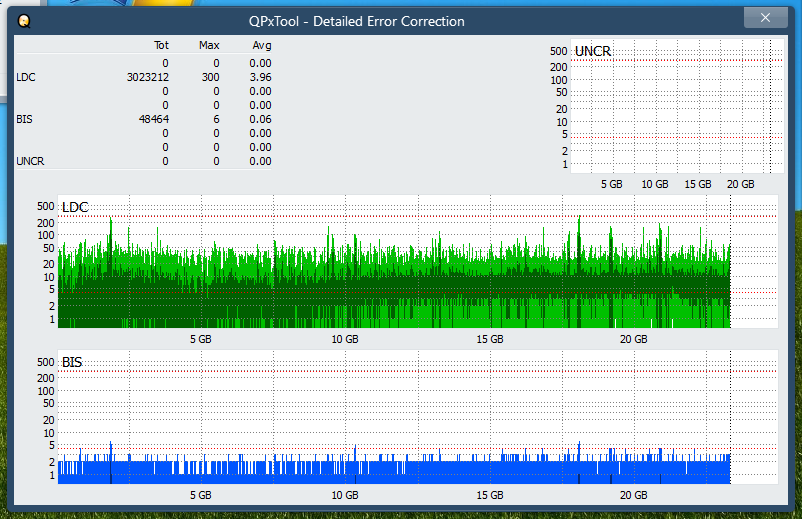
Task: Select the BIS average value 0.06
Action: (x=259, y=119)
